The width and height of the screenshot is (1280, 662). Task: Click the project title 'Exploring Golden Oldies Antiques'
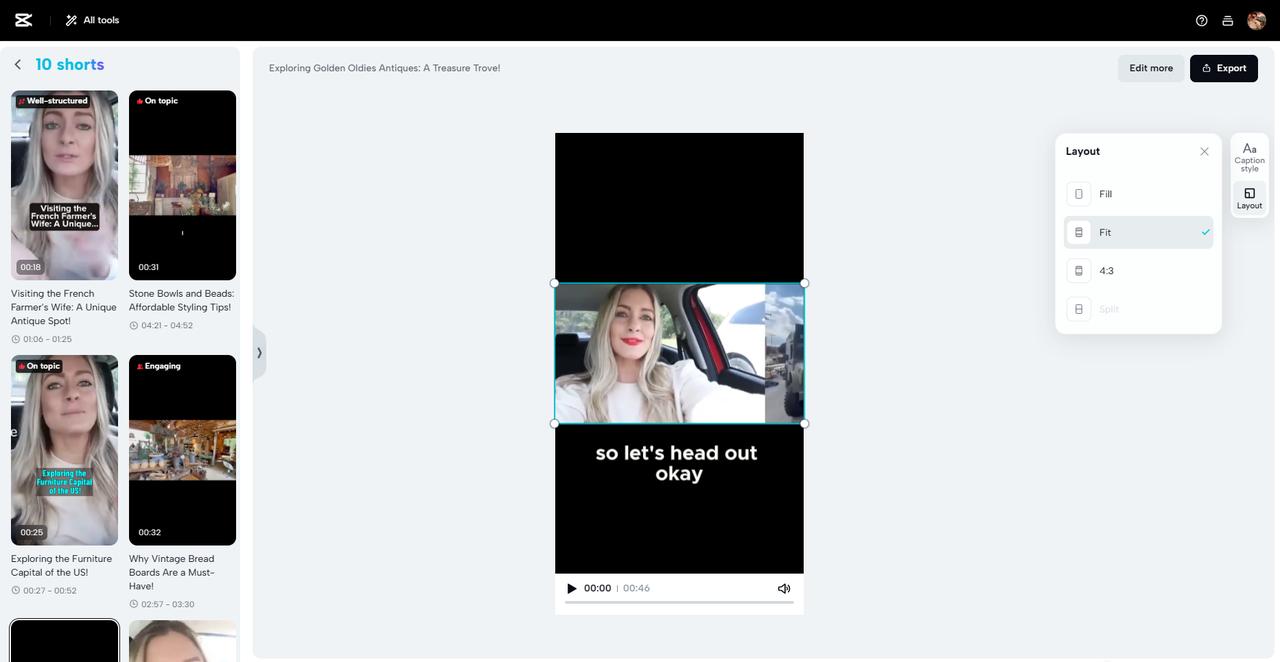(x=384, y=68)
